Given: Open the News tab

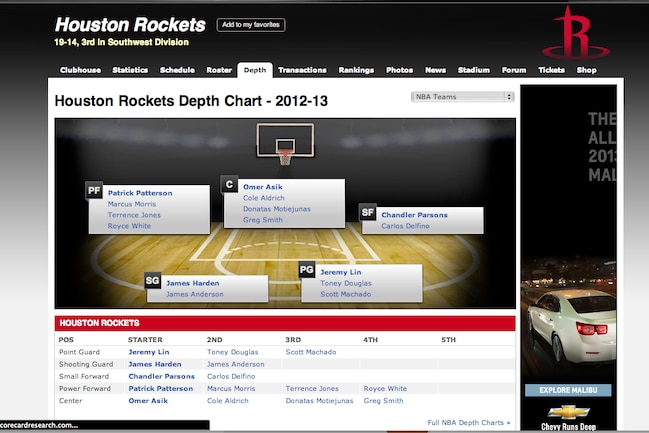Looking at the screenshot, I should click(435, 70).
